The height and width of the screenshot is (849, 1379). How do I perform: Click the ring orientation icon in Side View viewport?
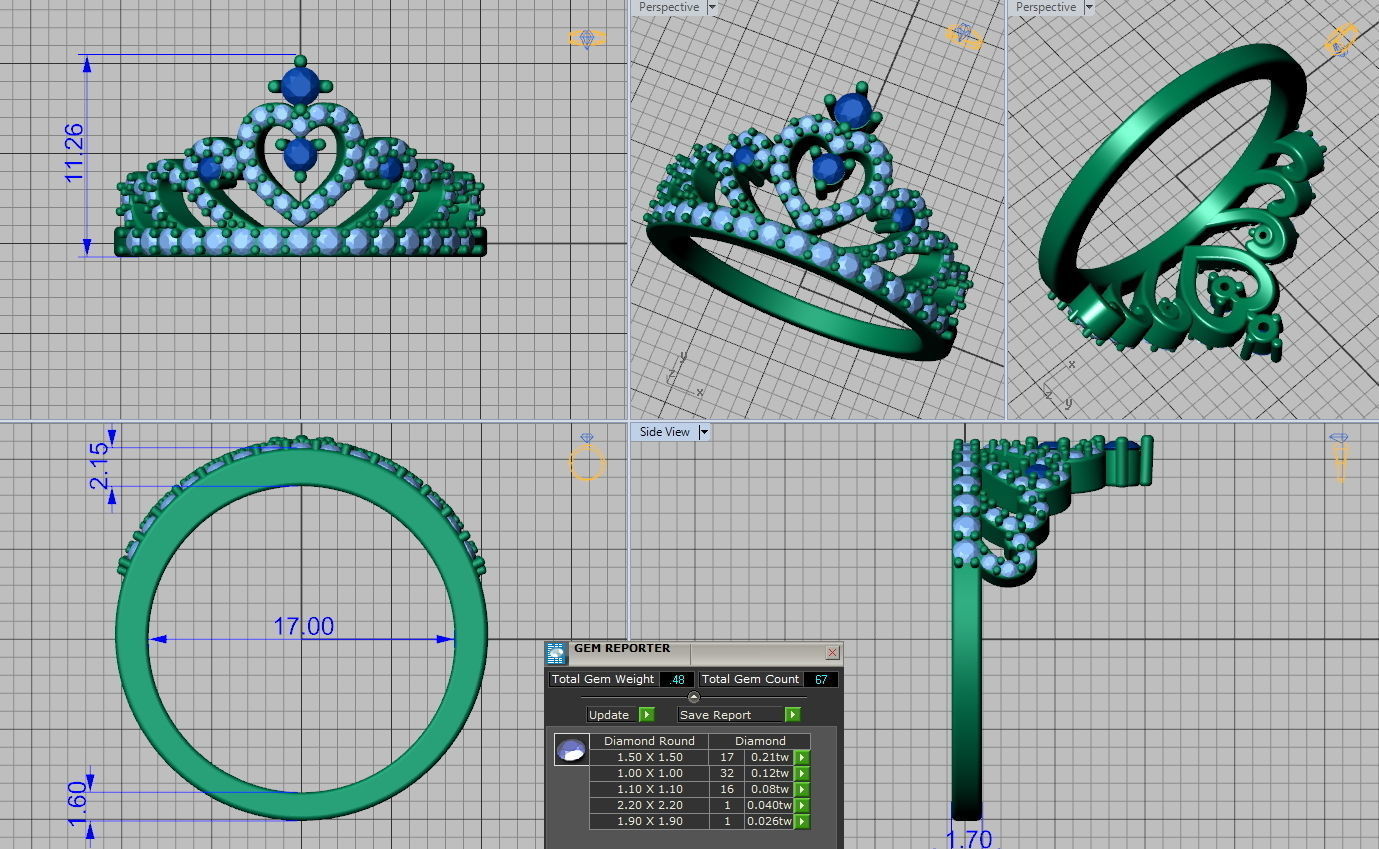[x=1339, y=453]
